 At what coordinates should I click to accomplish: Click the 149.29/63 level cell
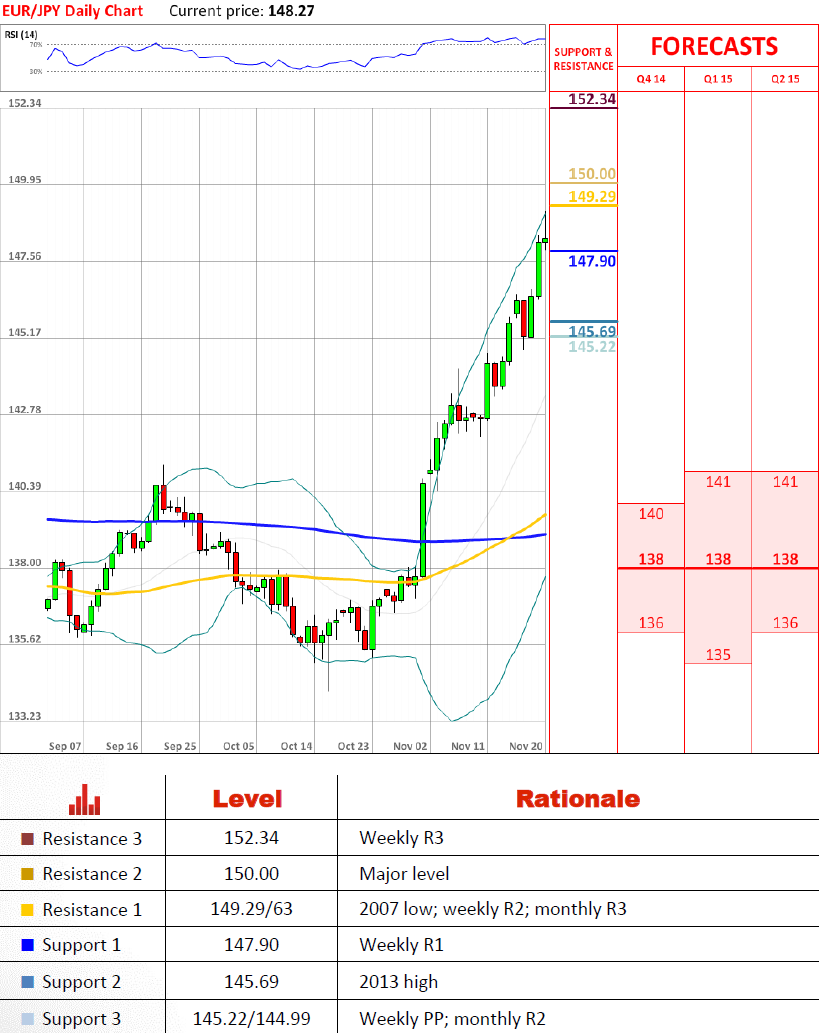(x=251, y=909)
